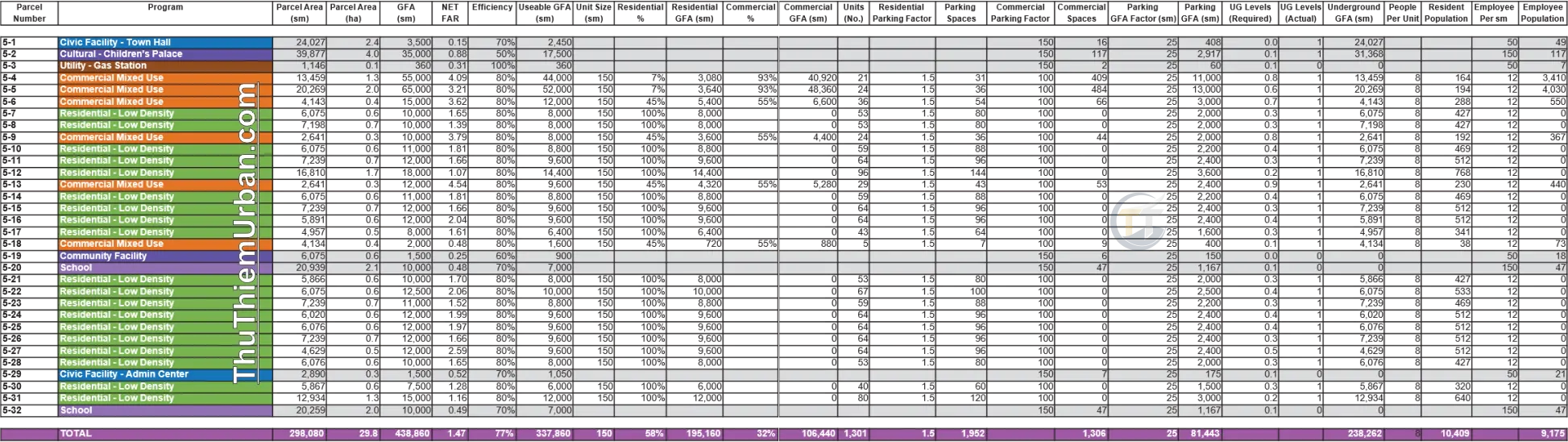
Task: Select the Cultural - Children's Palace row label
Action: (x=165, y=54)
